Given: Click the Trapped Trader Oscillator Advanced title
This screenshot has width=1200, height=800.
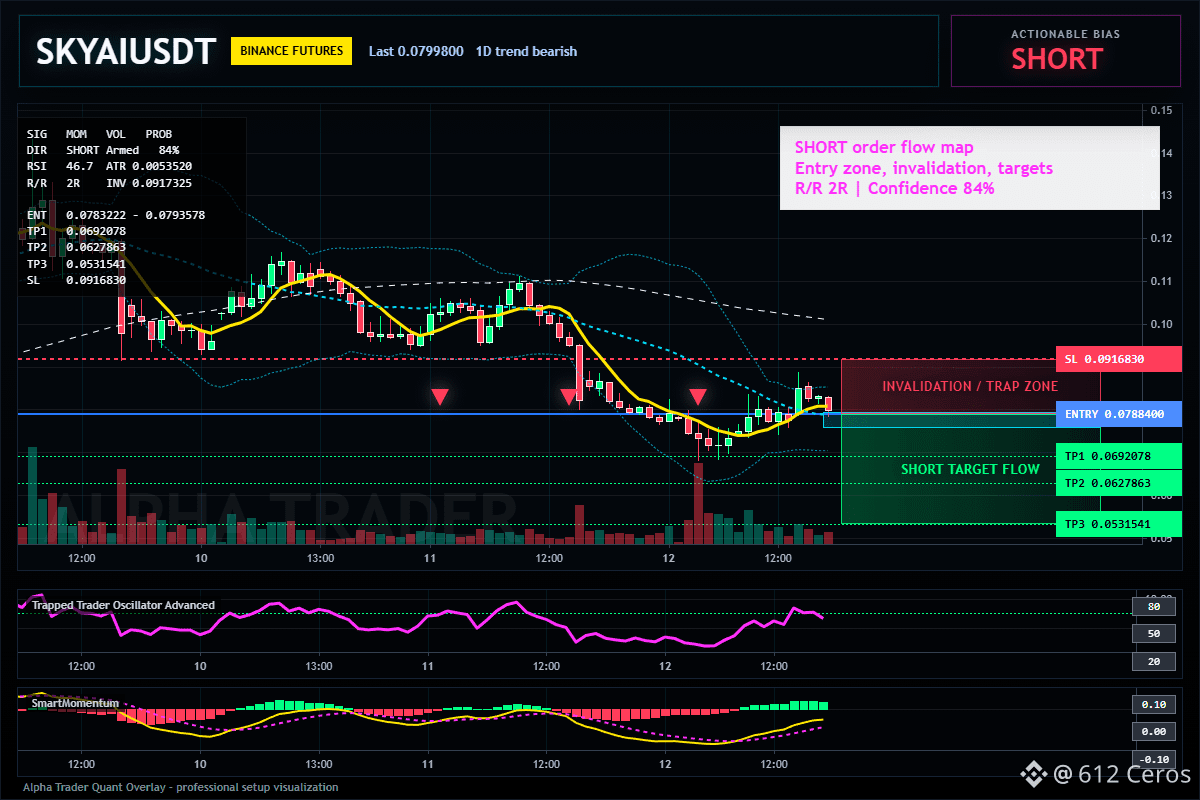Looking at the screenshot, I should coord(123,605).
